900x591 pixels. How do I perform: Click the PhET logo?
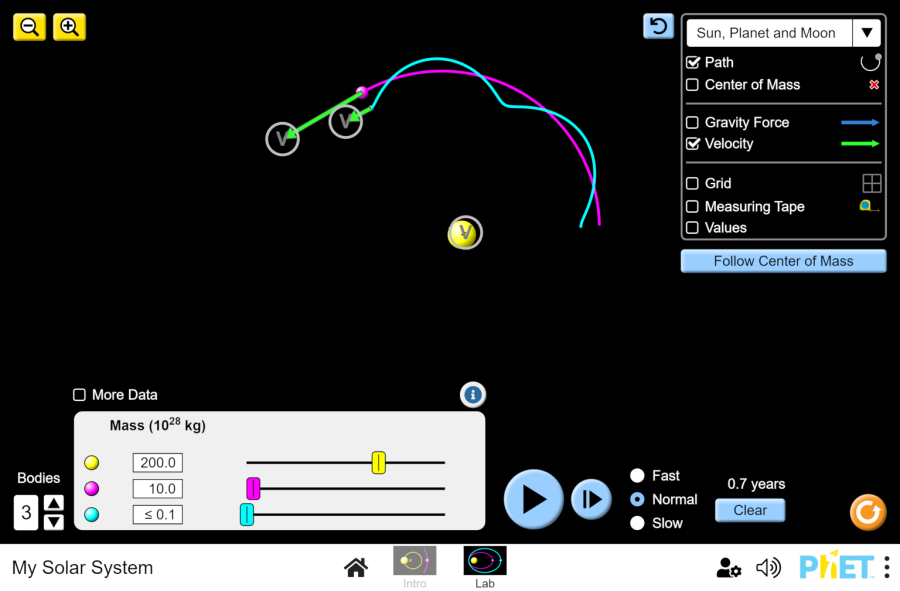pyautogui.click(x=837, y=567)
